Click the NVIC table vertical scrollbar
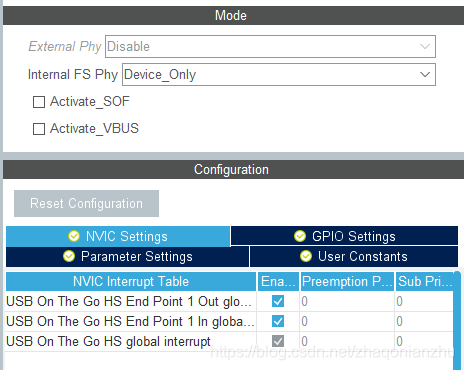 [x=457, y=321]
